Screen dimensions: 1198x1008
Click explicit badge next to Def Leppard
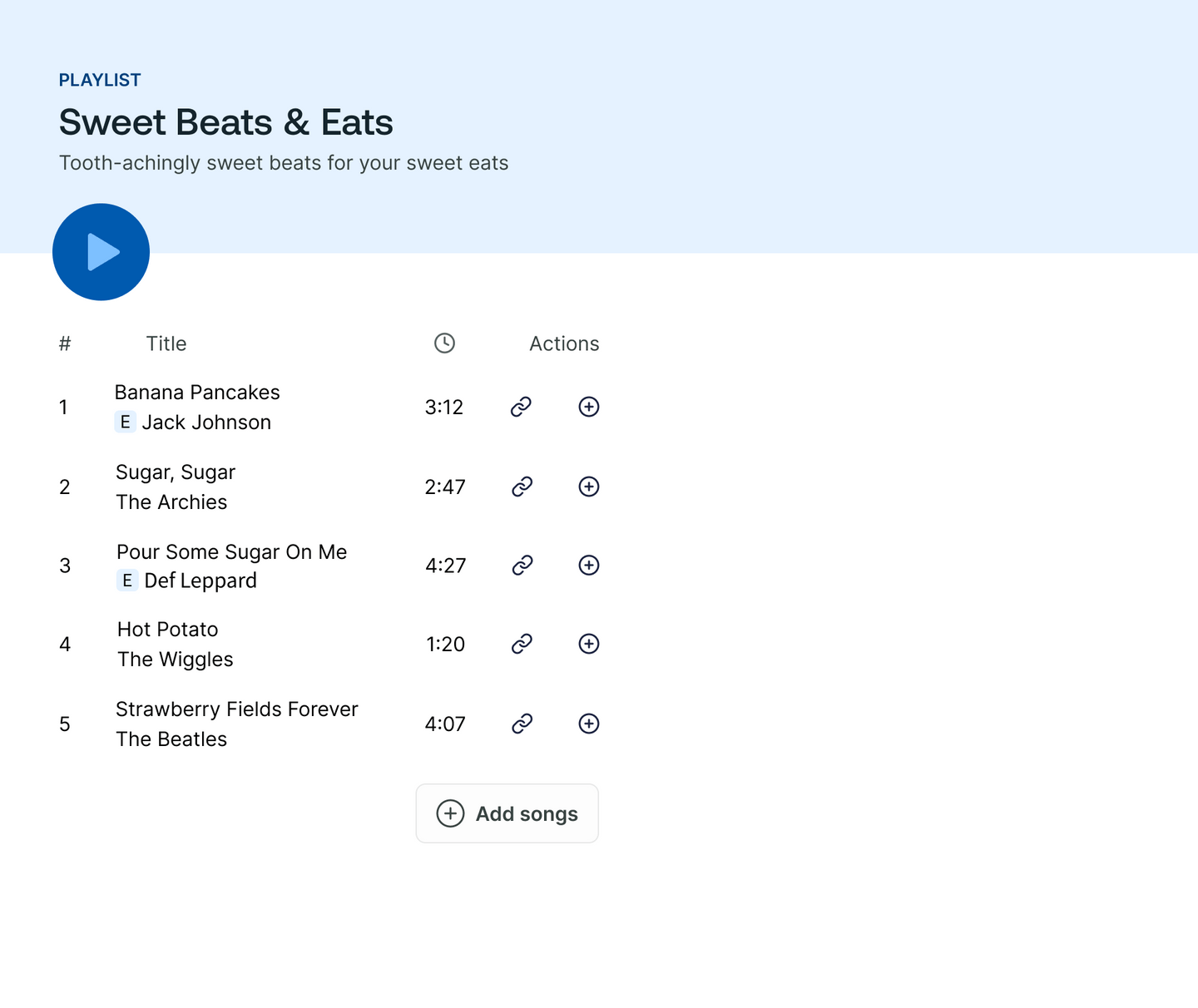pos(126,581)
